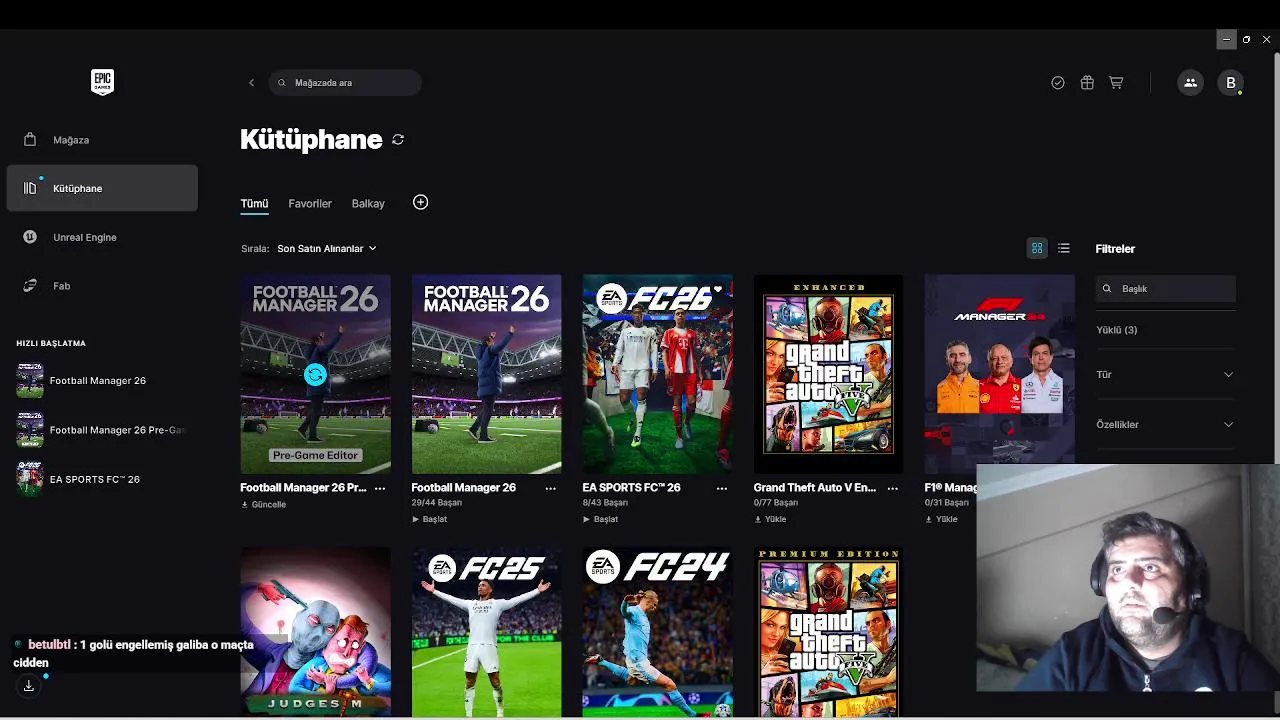Viewport: 1280px width, 720px height.
Task: Open more options for Football Manager 26 Pre-Game Editor
Action: pos(379,488)
